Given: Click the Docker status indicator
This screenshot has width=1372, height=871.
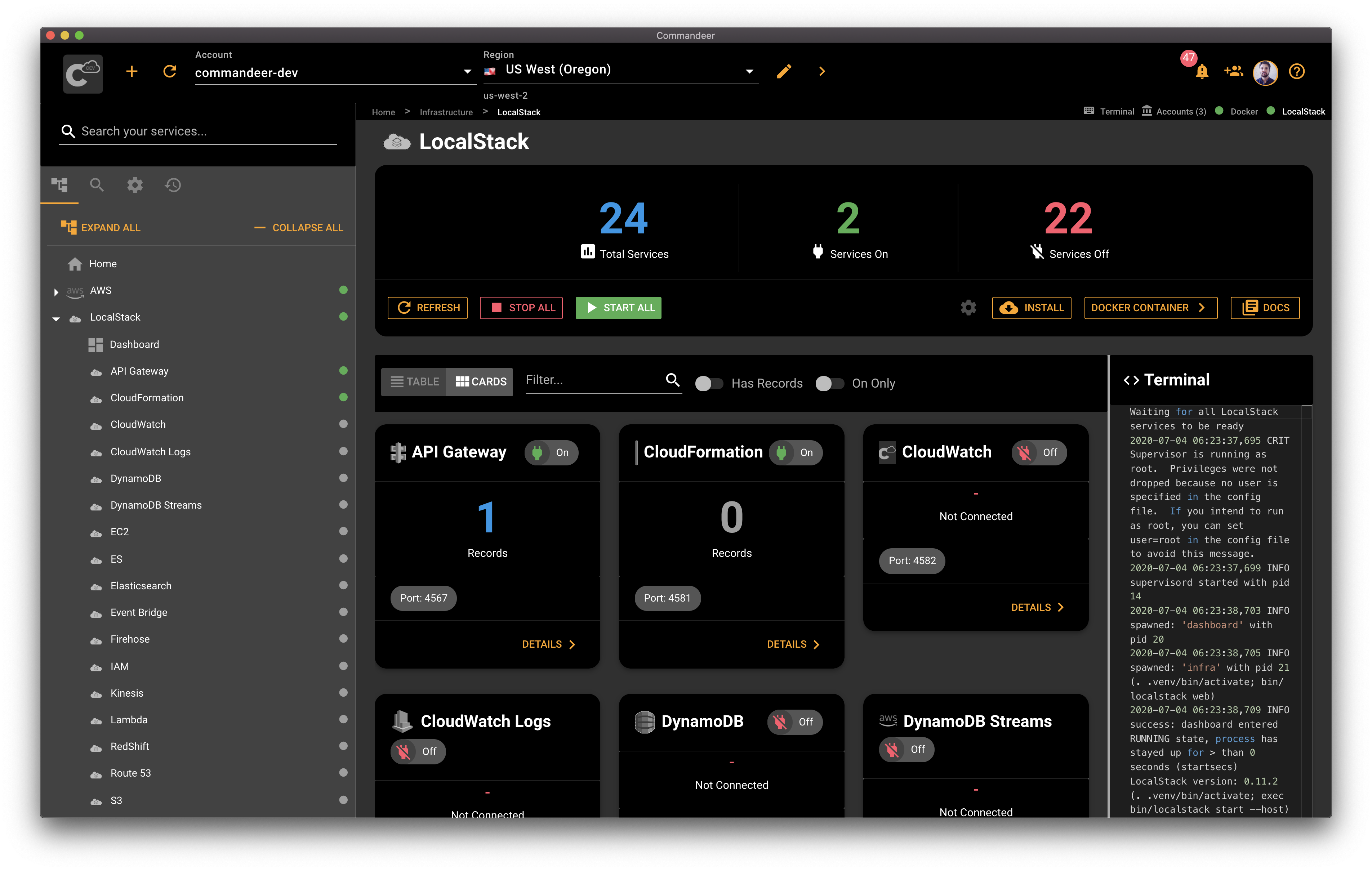Looking at the screenshot, I should [x=1237, y=111].
